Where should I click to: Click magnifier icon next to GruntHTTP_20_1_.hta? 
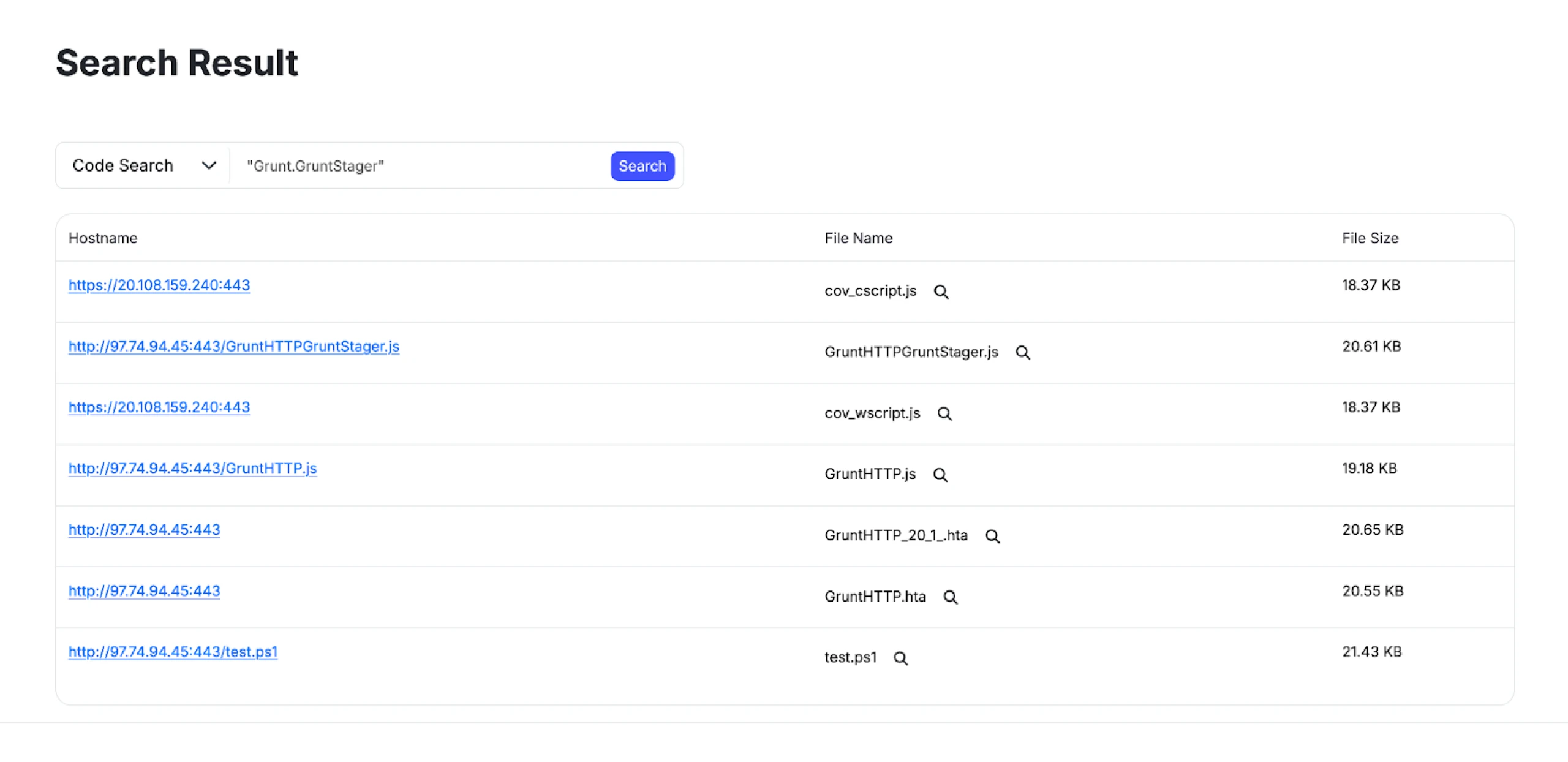992,536
